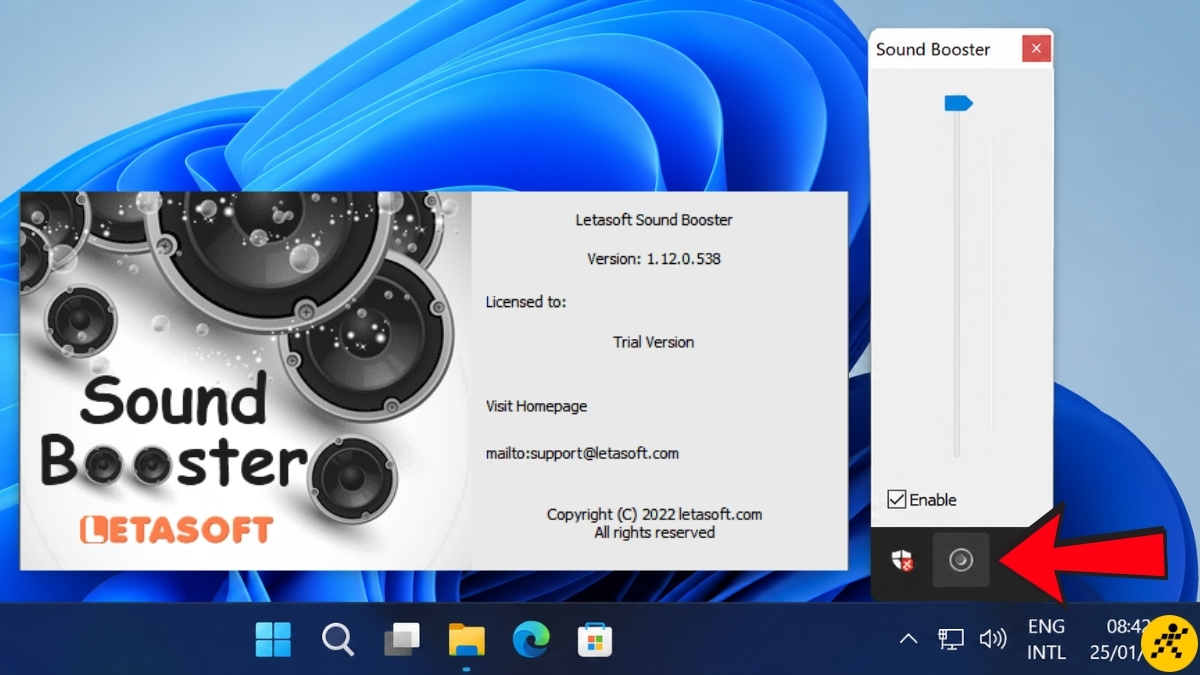Viewport: 1200px width, 675px height.
Task: Open the Sound Booster tray icon
Action: coord(961,560)
